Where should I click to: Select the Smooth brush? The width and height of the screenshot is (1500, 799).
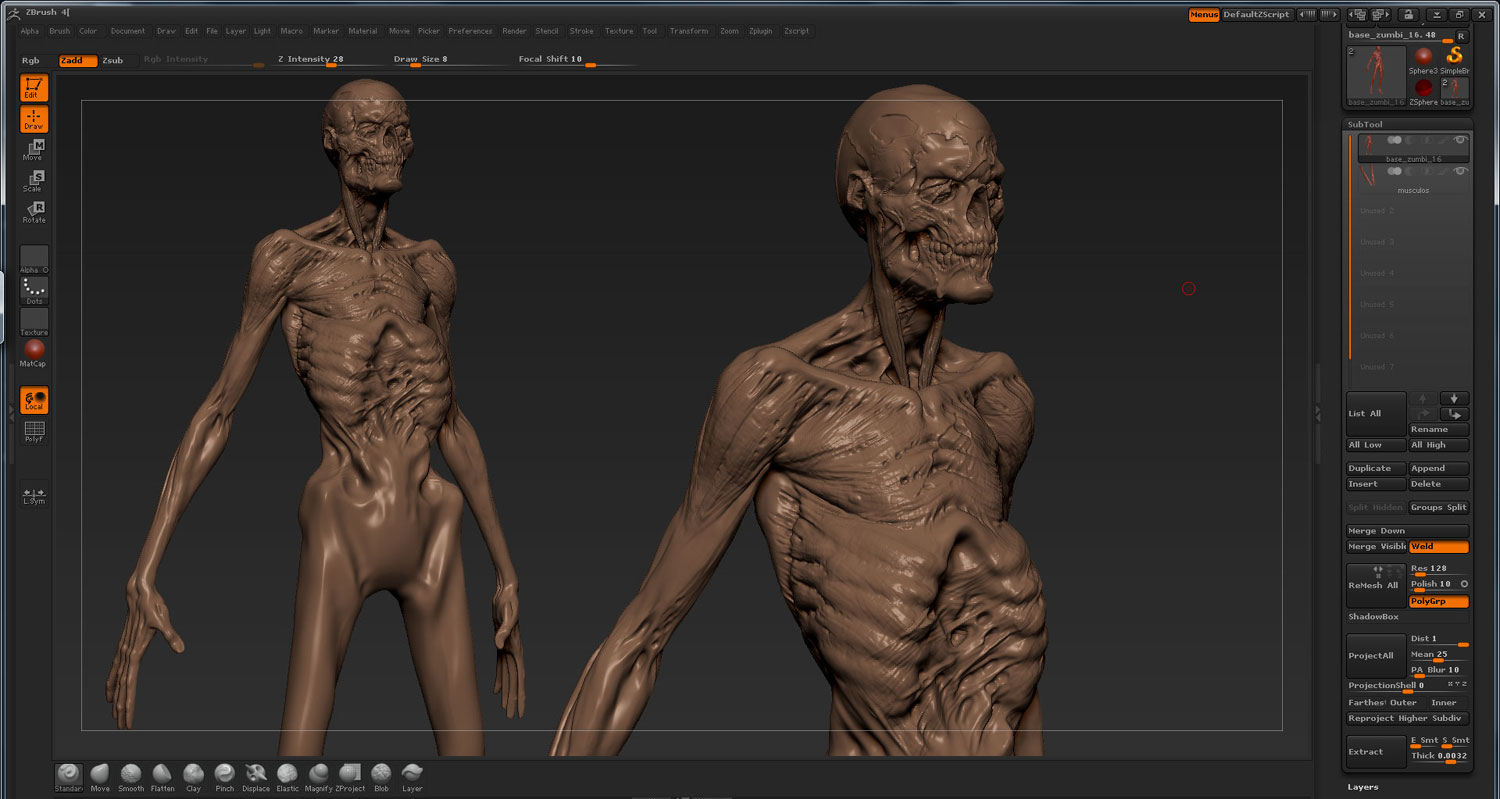coord(131,776)
